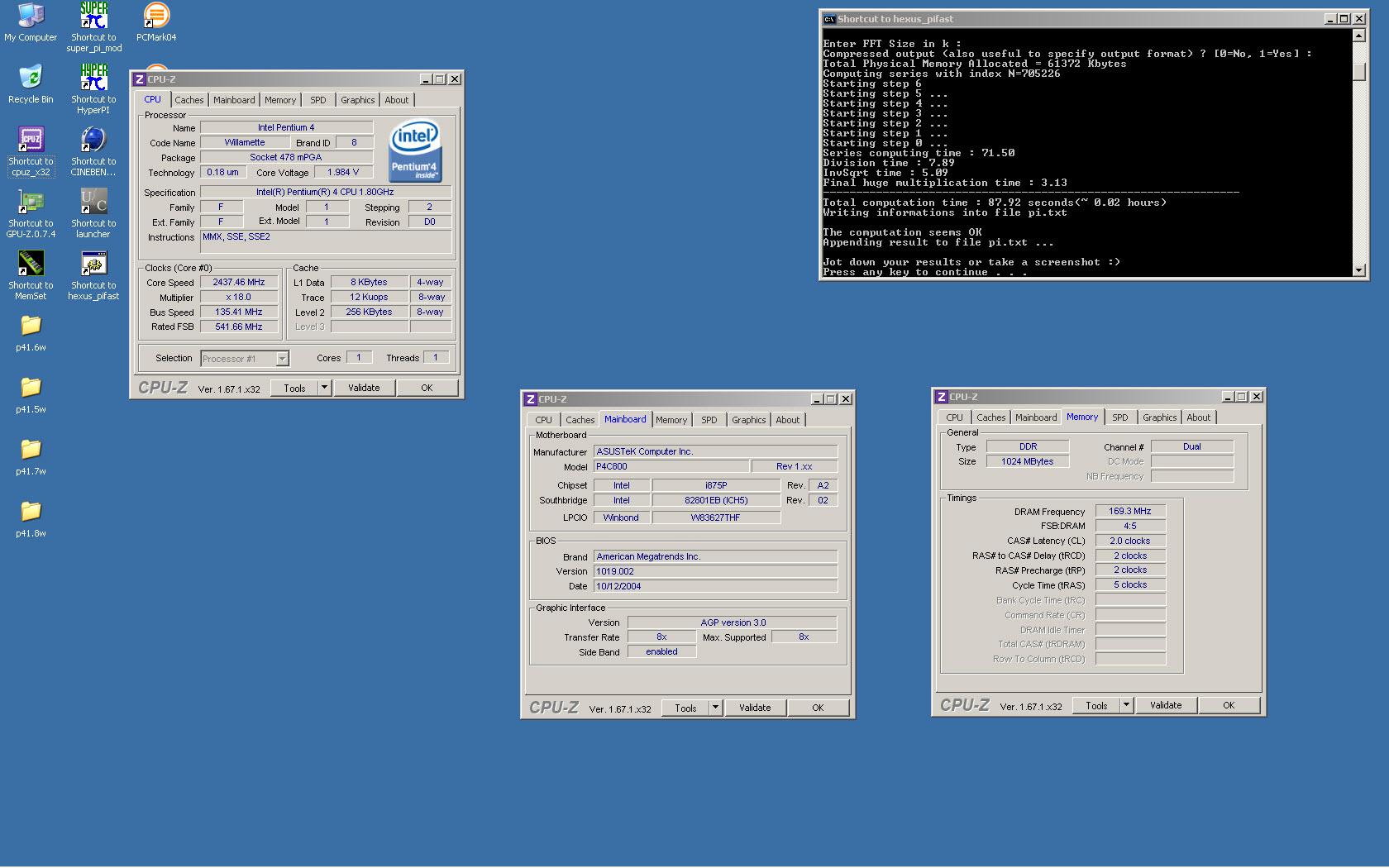
Task: Open About tab in CPU window
Action: 397,100
